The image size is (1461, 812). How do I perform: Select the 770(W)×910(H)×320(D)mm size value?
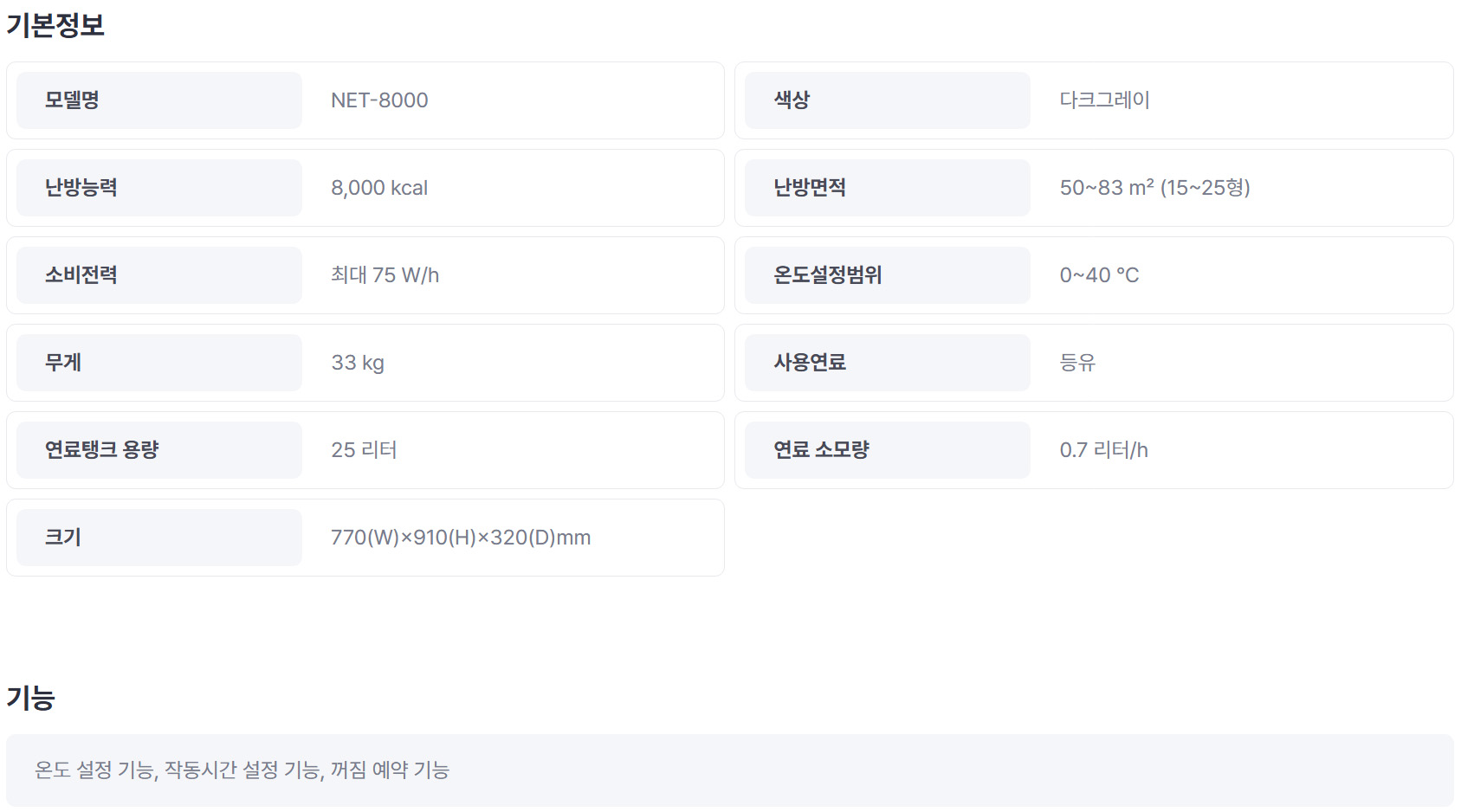pos(461,538)
